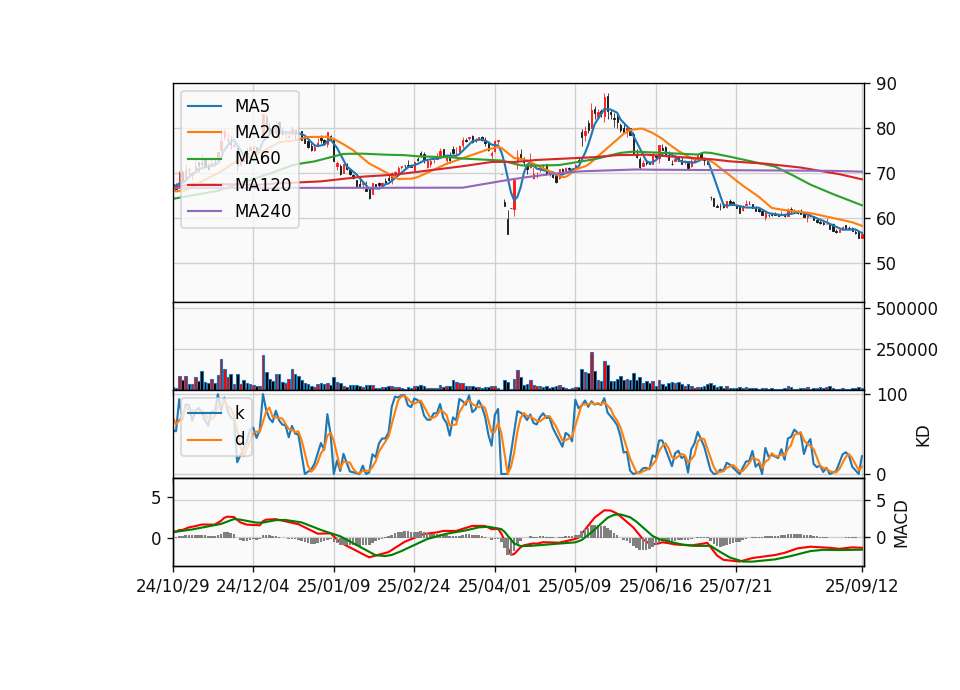Click the 70 price axis label
Image resolution: width=960 pixels, height=690 pixels.
(x=886, y=174)
